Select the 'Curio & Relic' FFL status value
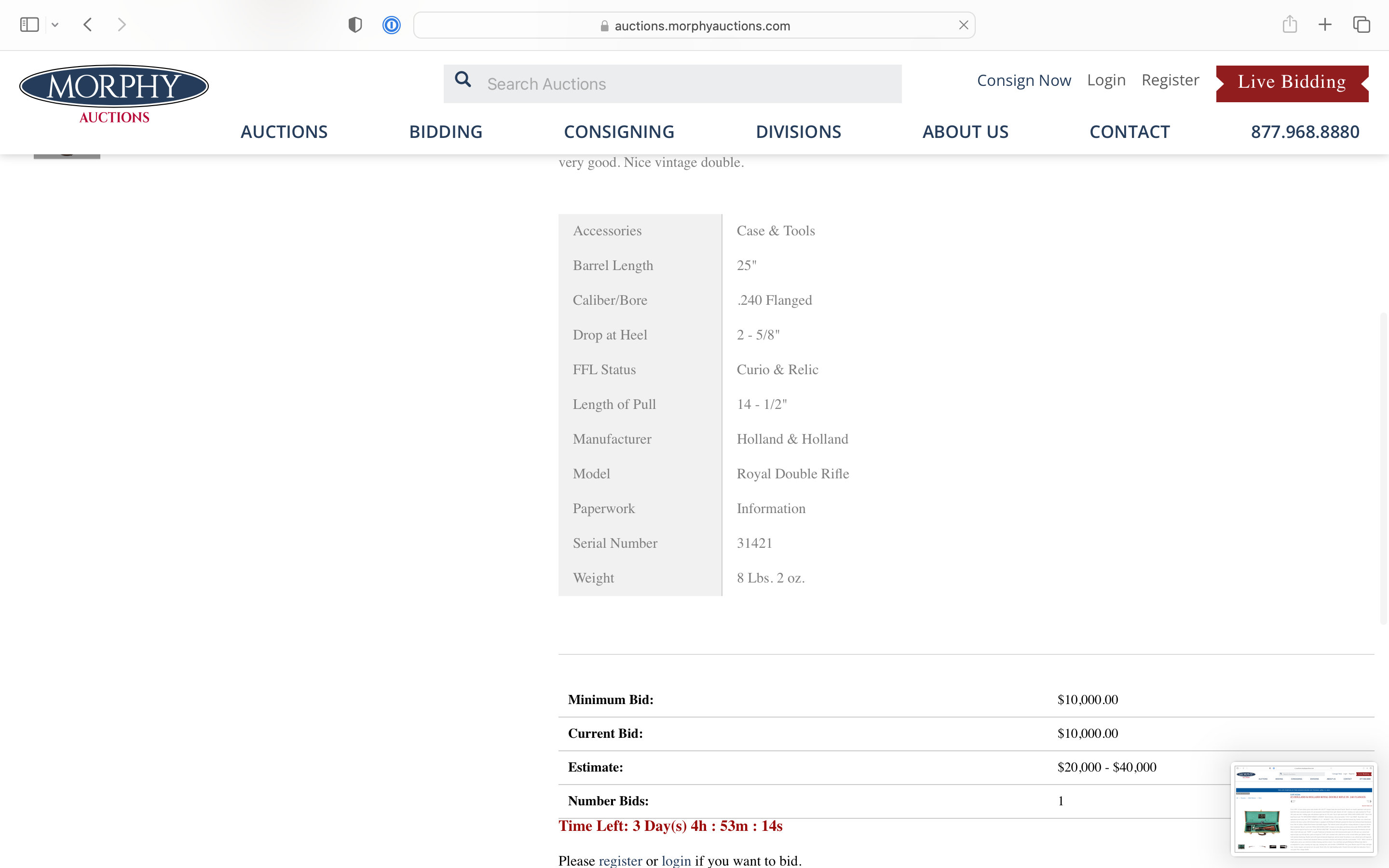This screenshot has width=1389, height=868. (777, 370)
